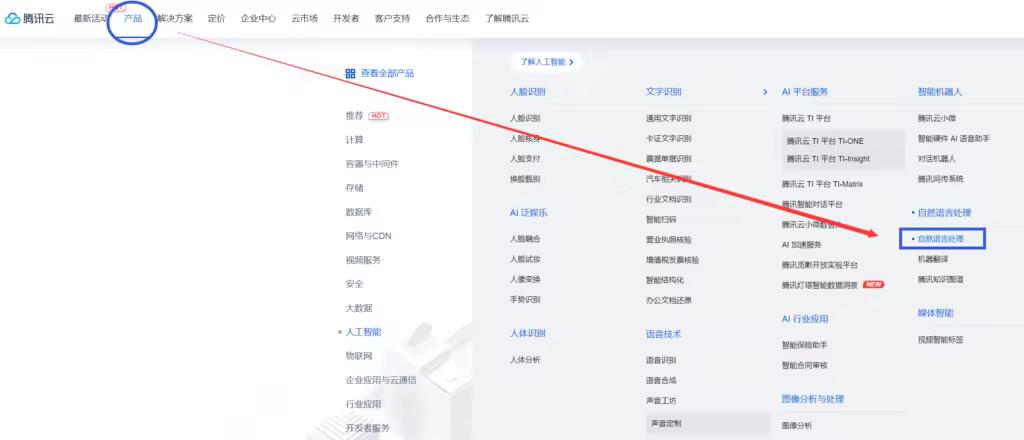
Task: Select the 推荐 HOT product category
Action: 367,116
